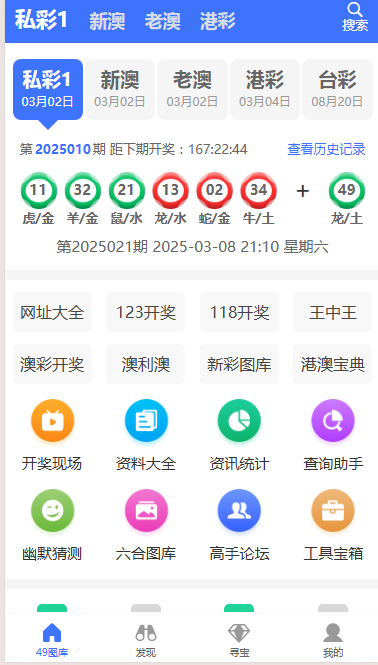
Task: Open 王中王 button
Action: 333,313
